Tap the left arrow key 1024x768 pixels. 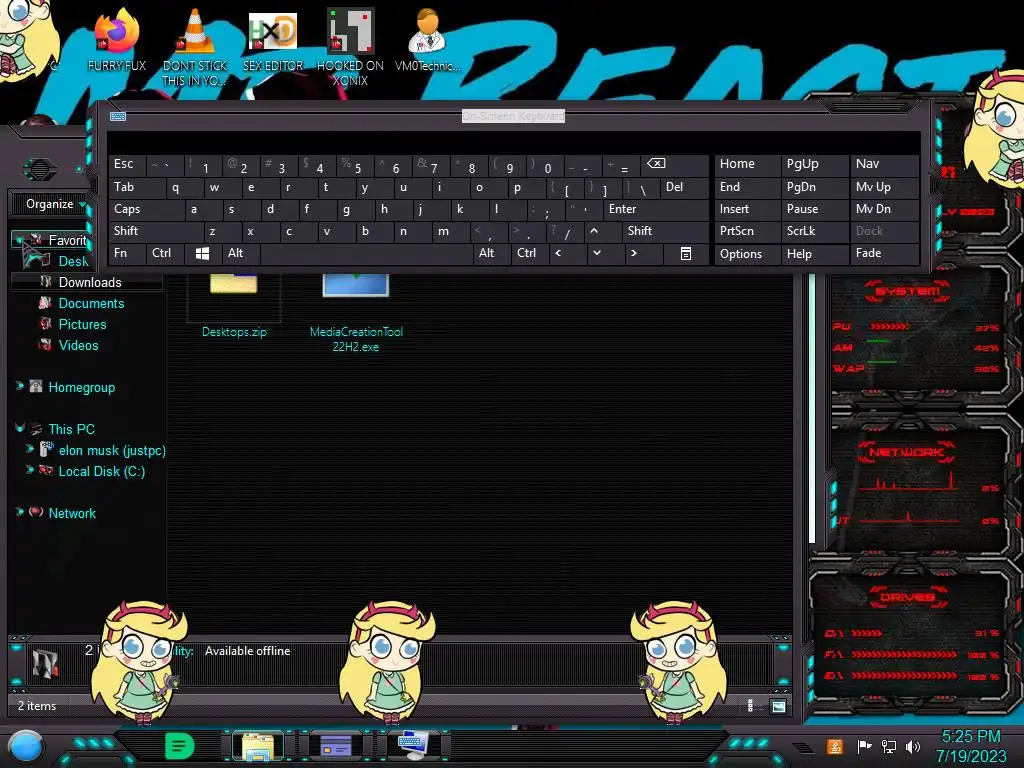tap(567, 253)
